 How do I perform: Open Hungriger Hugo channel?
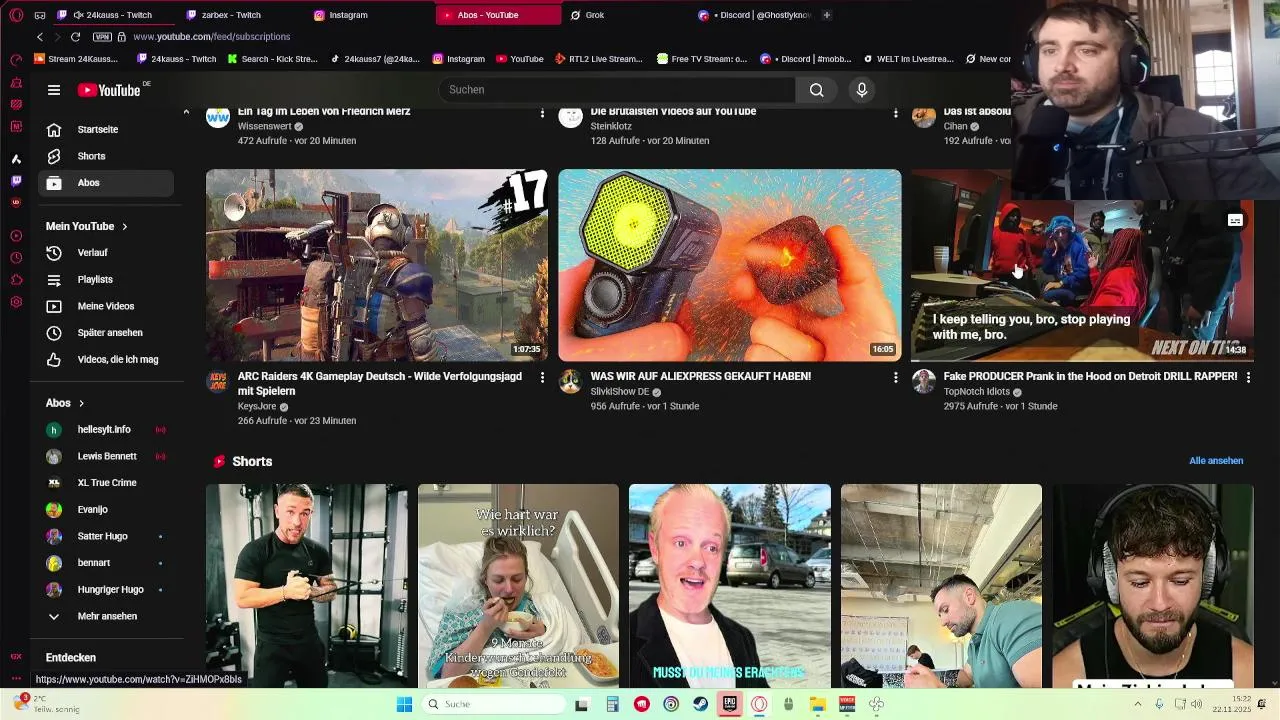tap(106, 589)
